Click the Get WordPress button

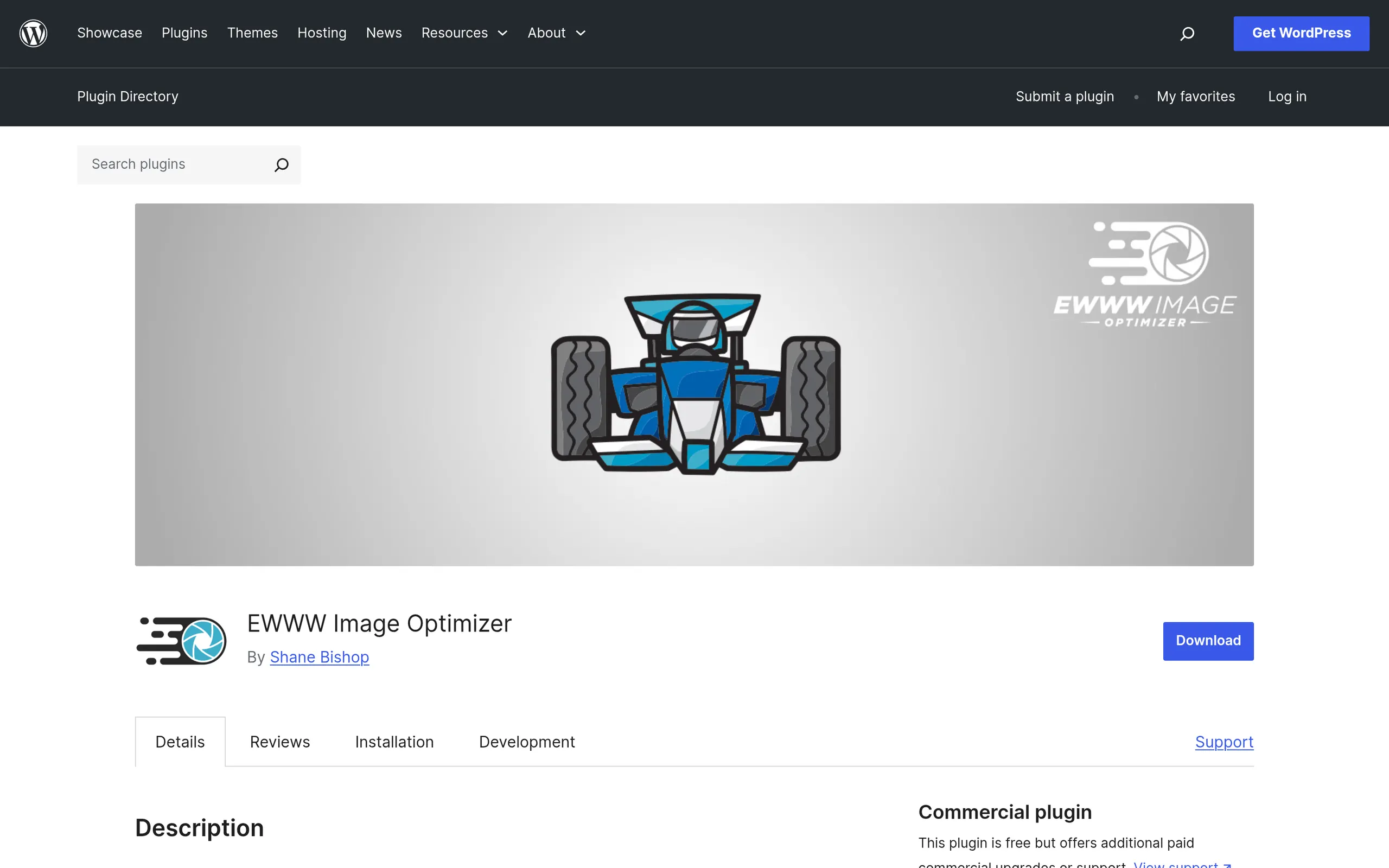click(1301, 33)
